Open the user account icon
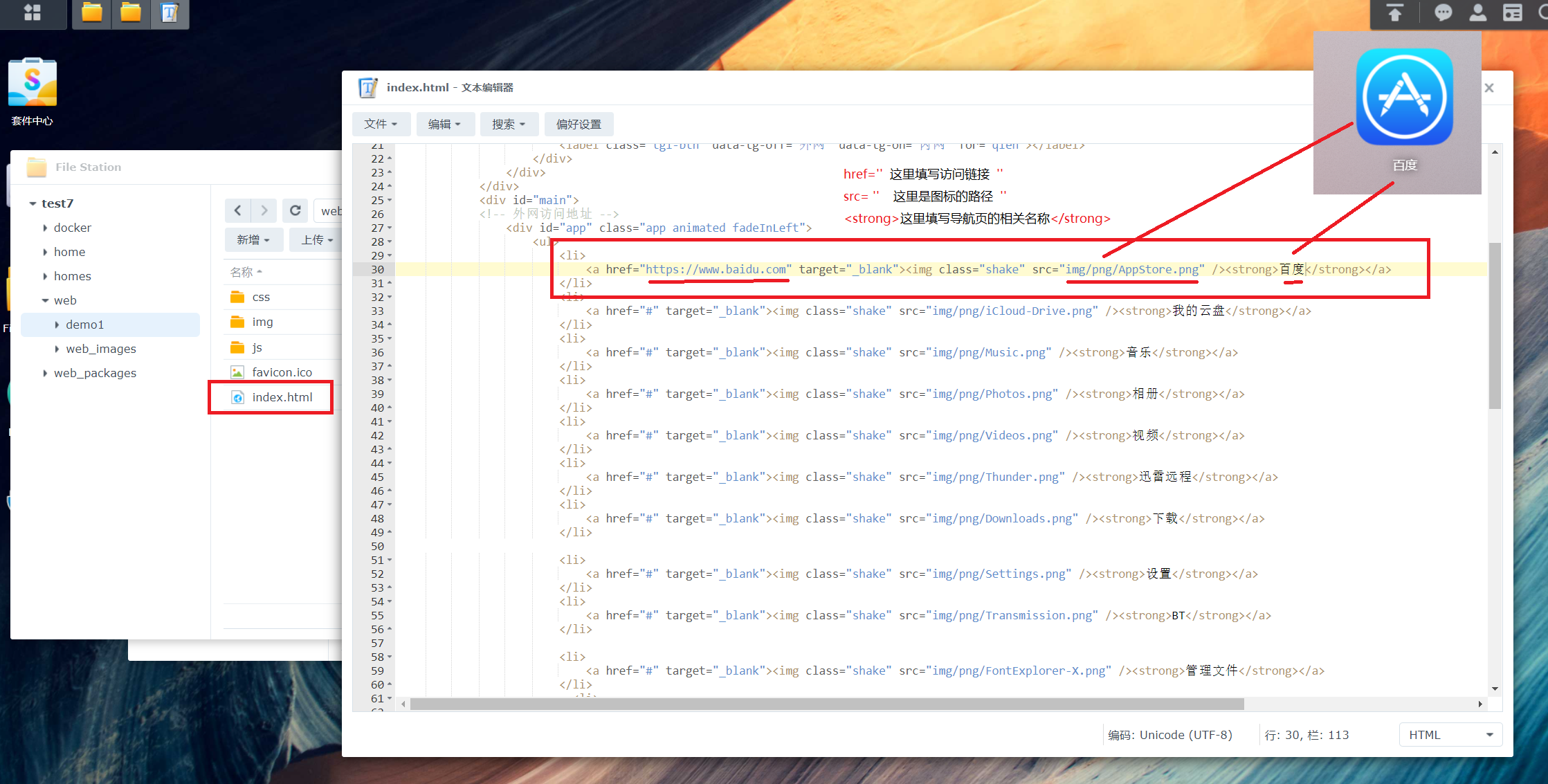 click(x=1478, y=12)
